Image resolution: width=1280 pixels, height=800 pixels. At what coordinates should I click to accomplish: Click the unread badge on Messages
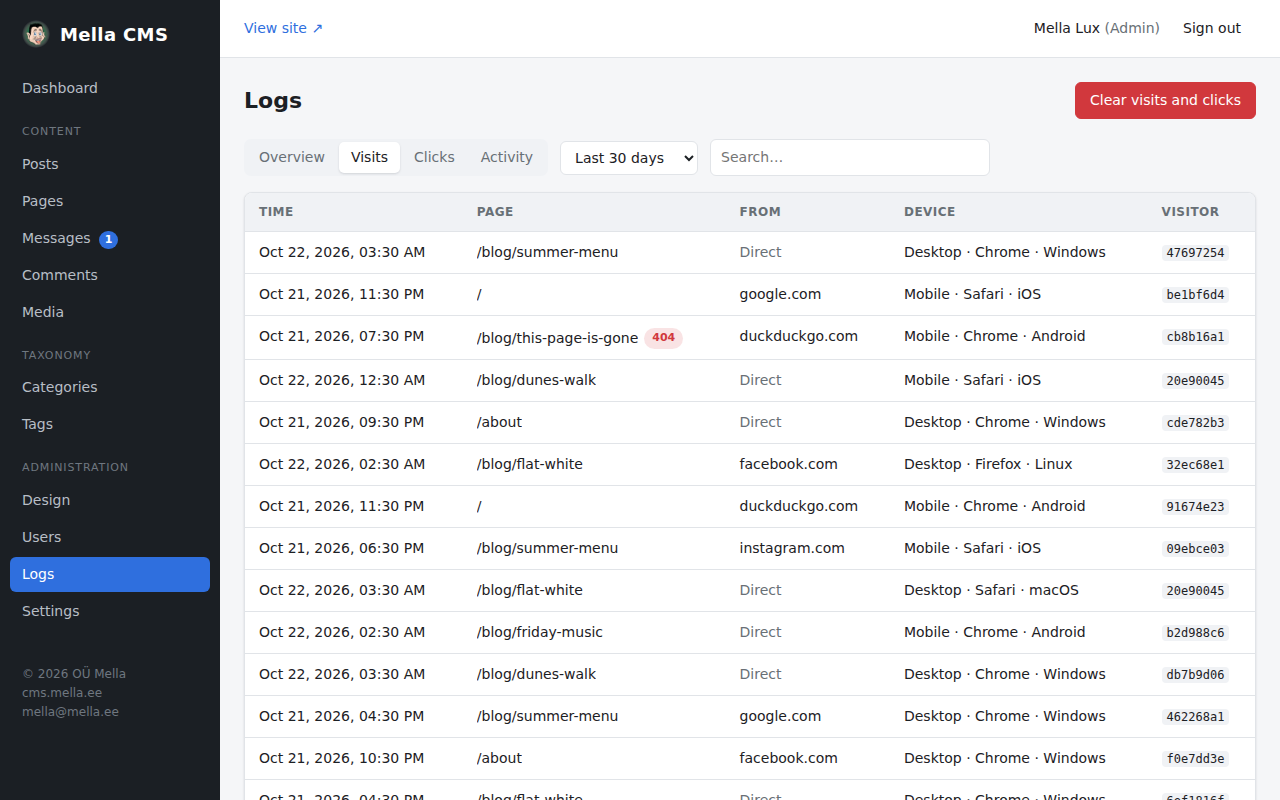(108, 239)
